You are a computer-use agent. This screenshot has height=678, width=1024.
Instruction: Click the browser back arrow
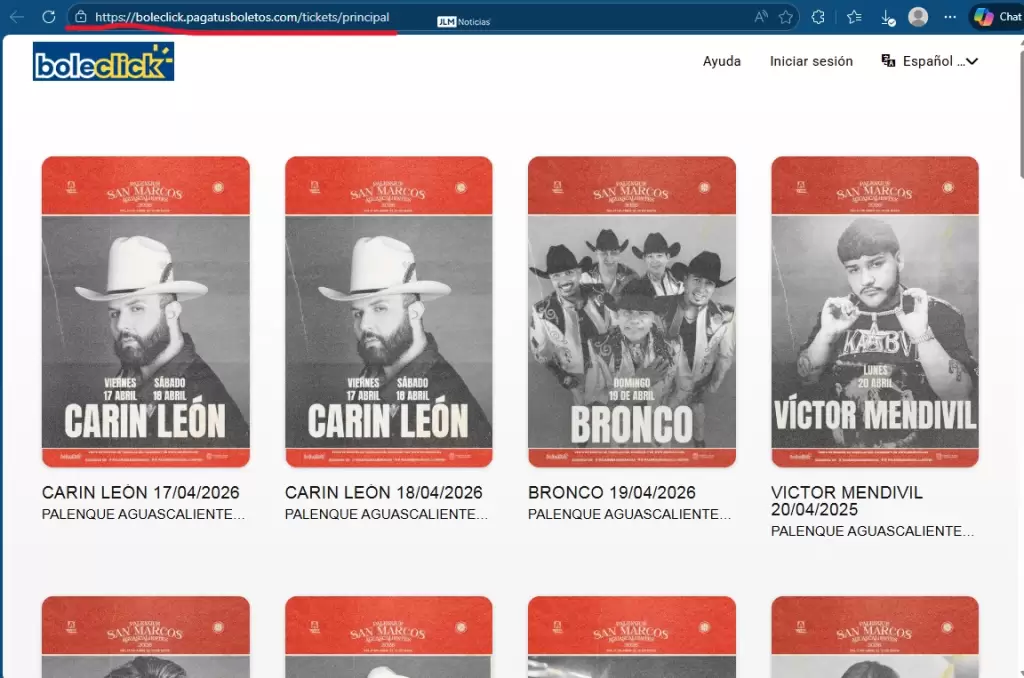(x=17, y=17)
